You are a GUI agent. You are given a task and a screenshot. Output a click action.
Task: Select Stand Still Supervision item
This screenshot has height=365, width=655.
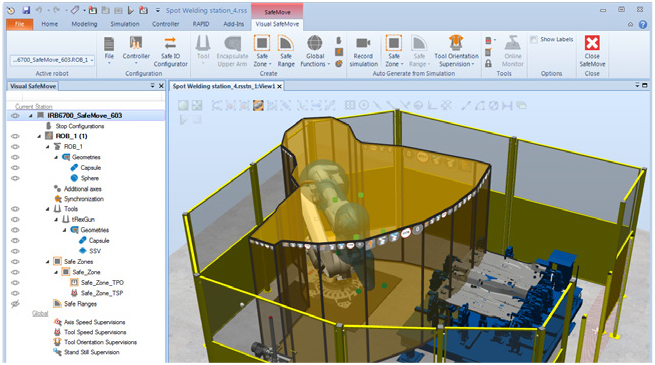91,352
